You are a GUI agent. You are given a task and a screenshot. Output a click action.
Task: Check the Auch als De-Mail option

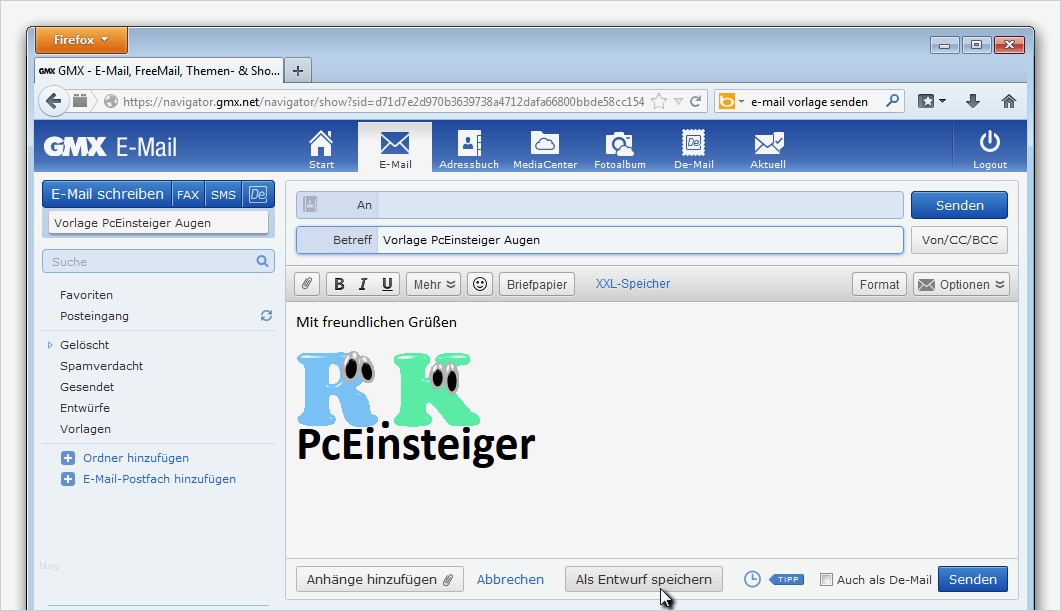pyautogui.click(x=827, y=579)
